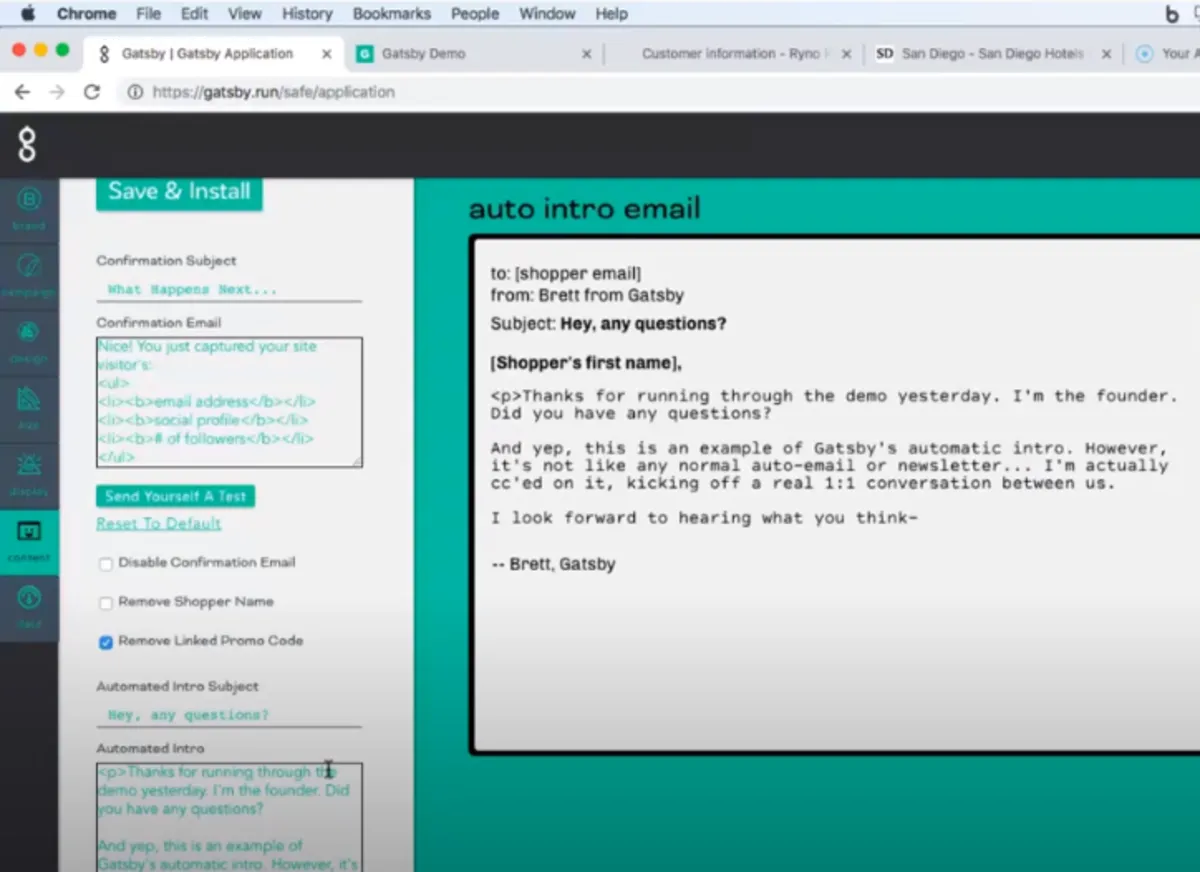Toggle the Remove Shopper Name checkbox
The height and width of the screenshot is (872, 1200).
point(106,603)
